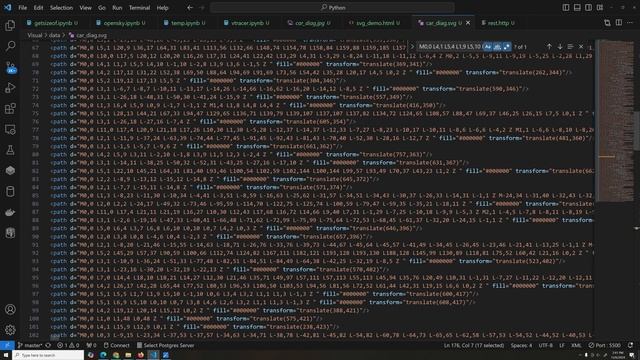Open the File menu
Viewport: 640px width, 360px height.
tap(22, 7)
